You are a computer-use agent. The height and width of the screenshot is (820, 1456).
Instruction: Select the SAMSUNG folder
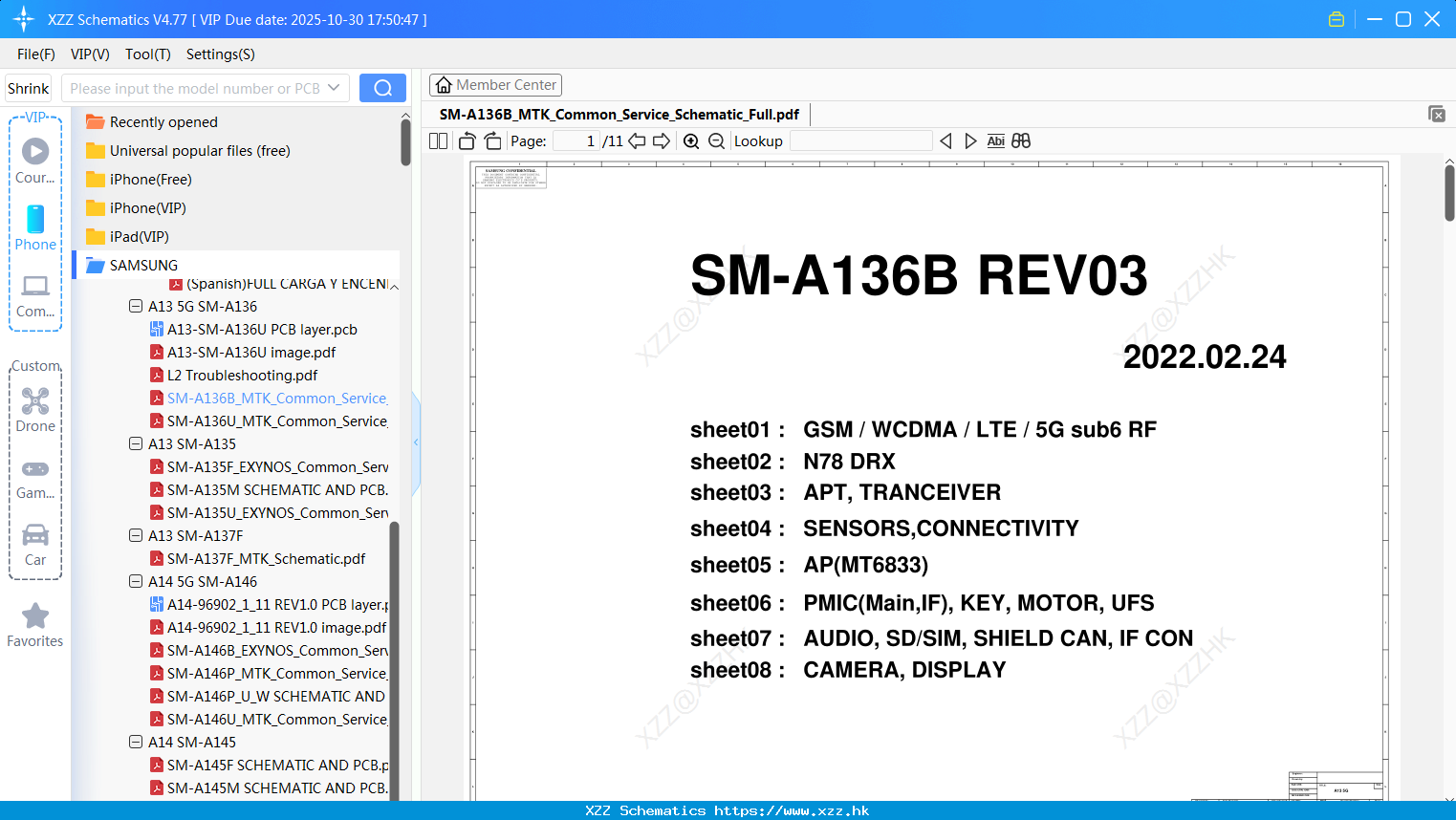tap(236, 265)
